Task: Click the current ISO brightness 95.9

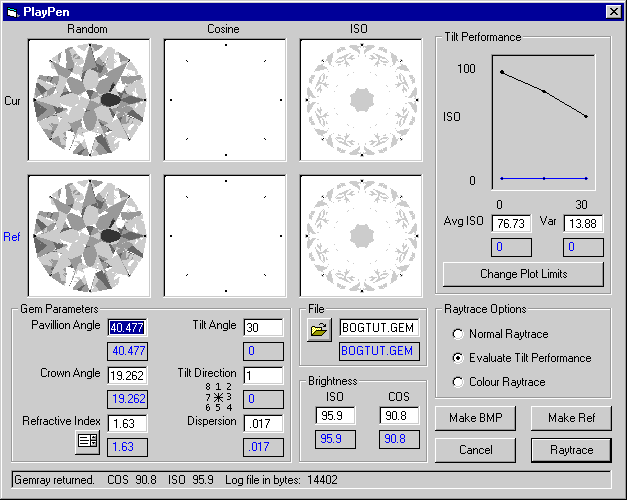Action: click(x=335, y=416)
